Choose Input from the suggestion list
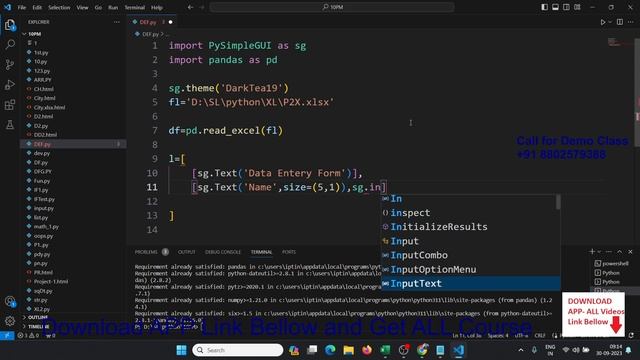This screenshot has height=360, width=640. [471, 241]
